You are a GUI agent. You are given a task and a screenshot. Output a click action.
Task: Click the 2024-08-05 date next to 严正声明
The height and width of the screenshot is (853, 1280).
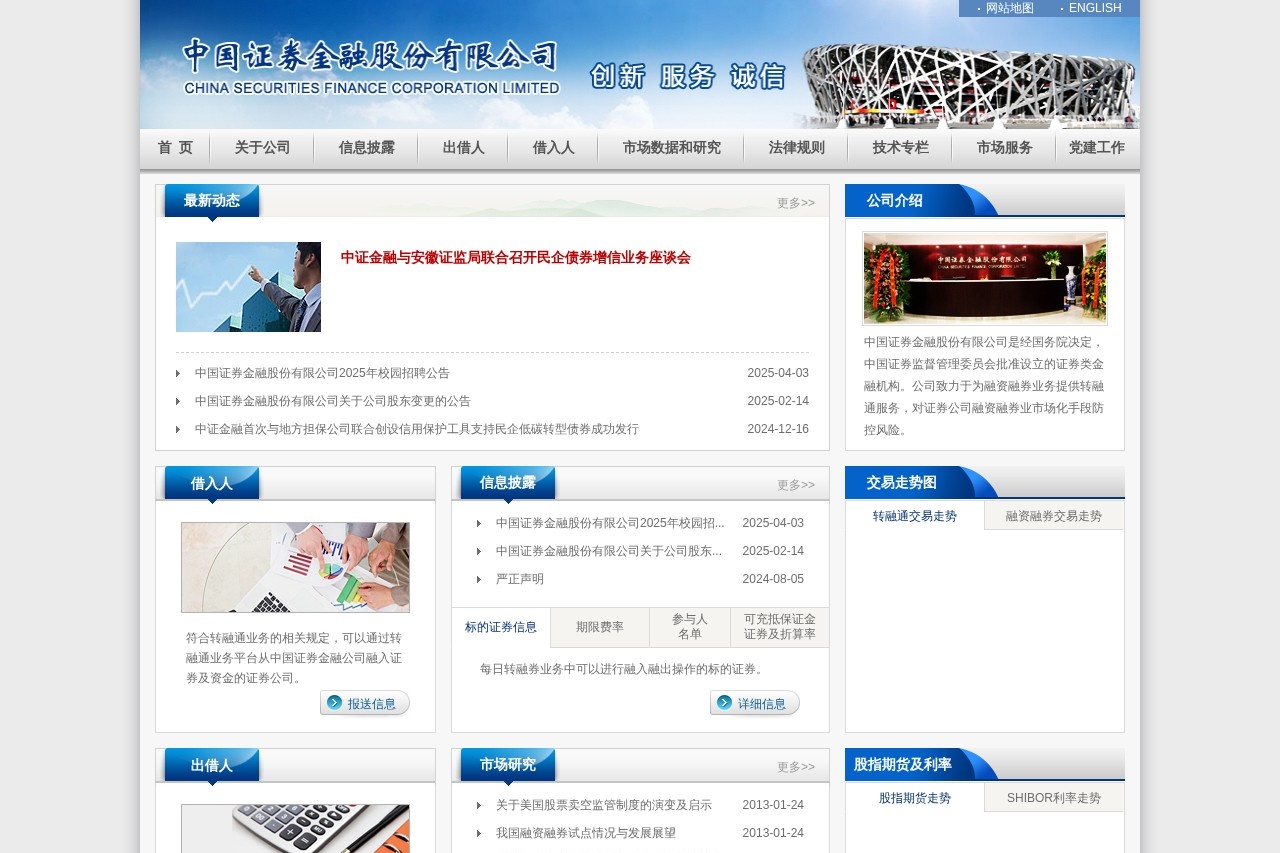(773, 579)
